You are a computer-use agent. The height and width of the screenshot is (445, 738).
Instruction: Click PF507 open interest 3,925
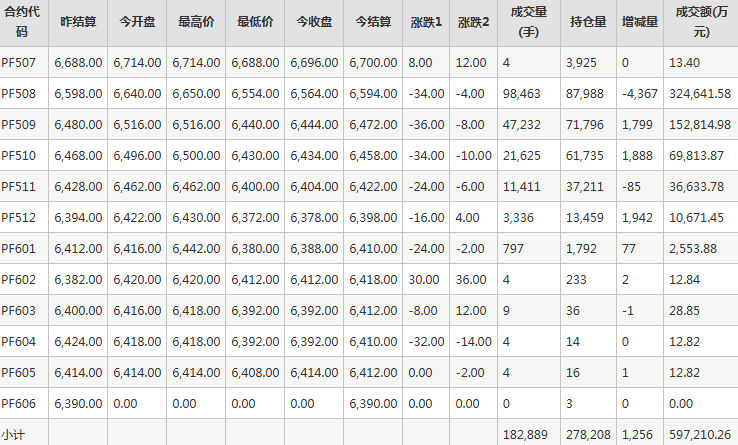point(581,63)
